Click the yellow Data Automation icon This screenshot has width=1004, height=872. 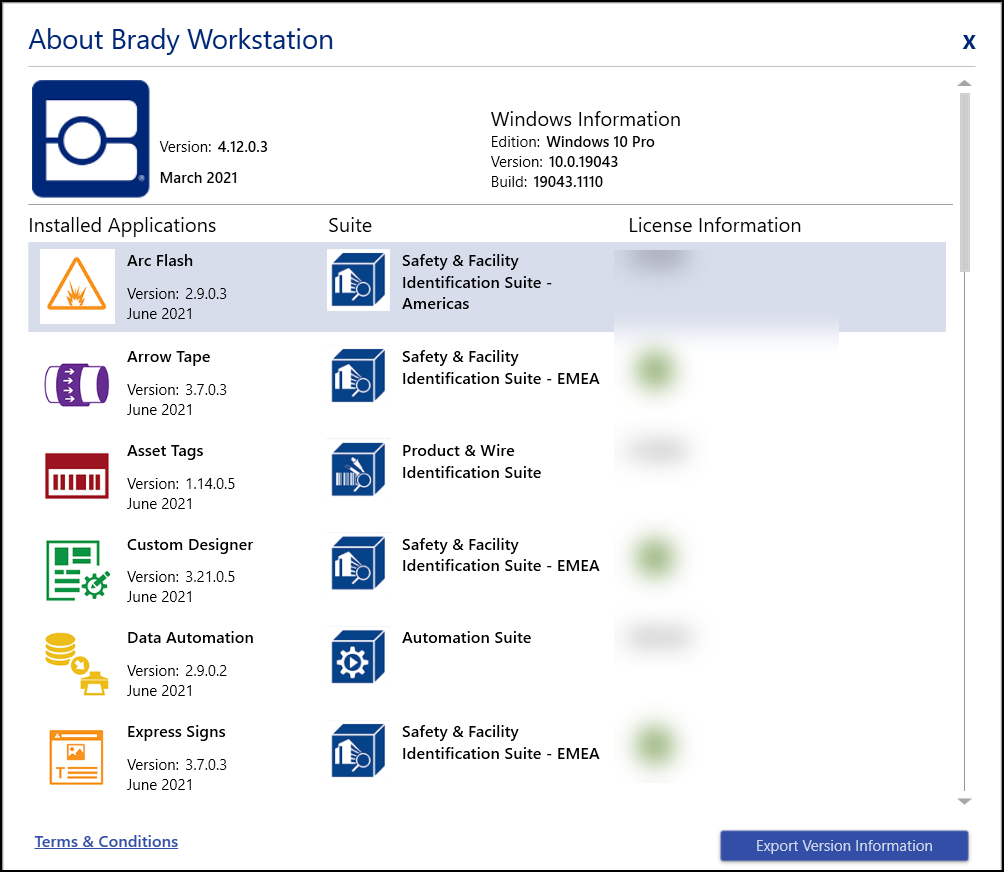click(x=77, y=663)
